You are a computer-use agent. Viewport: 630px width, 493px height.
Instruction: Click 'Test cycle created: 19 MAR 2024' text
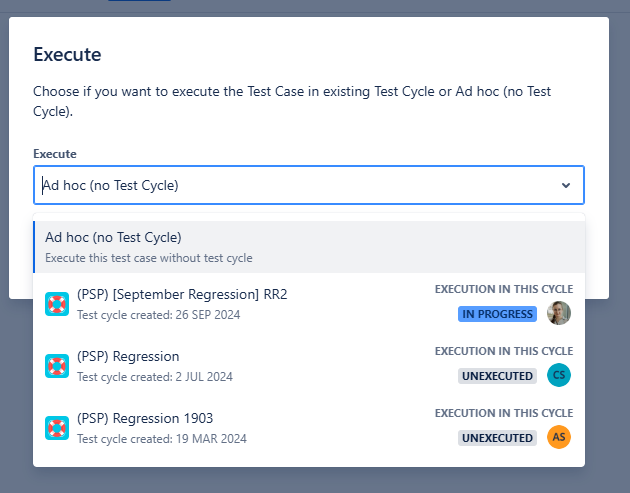[161, 438]
